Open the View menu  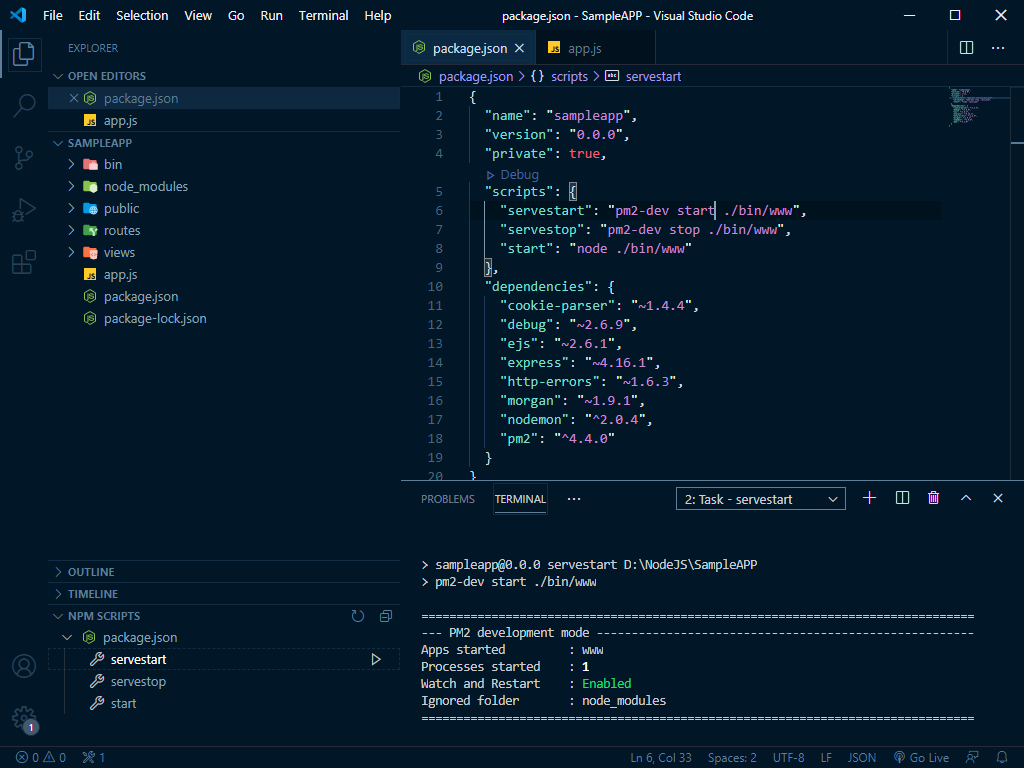click(198, 15)
